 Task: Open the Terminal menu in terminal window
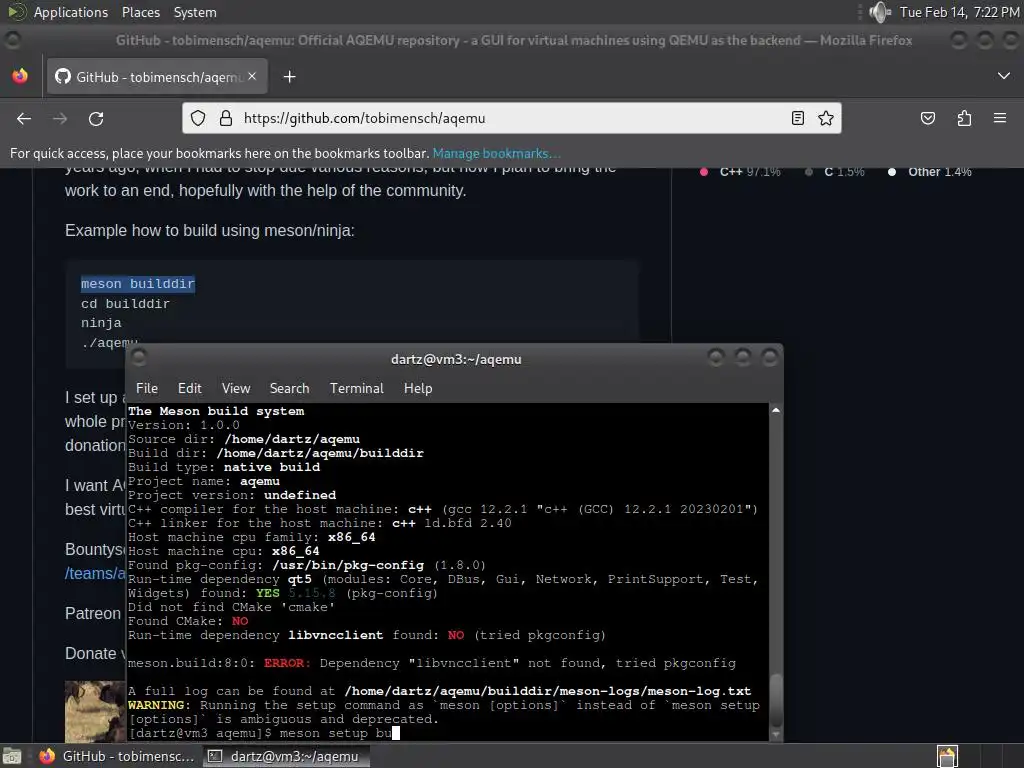click(x=357, y=388)
